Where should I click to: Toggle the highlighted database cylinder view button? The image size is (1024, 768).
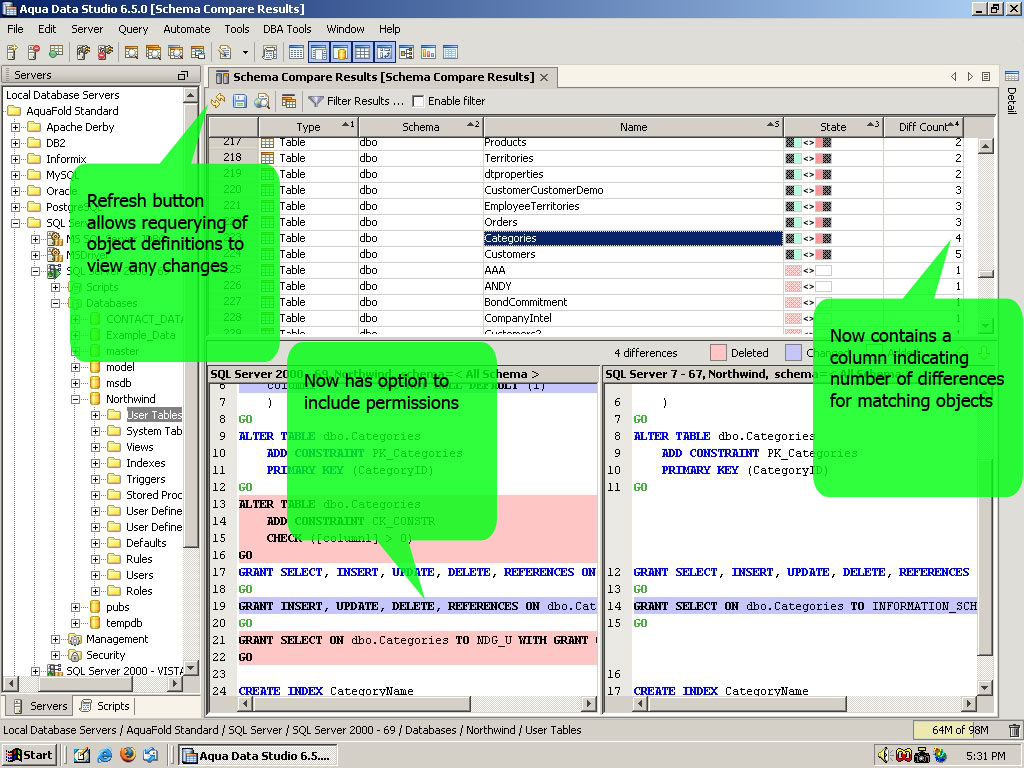340,52
